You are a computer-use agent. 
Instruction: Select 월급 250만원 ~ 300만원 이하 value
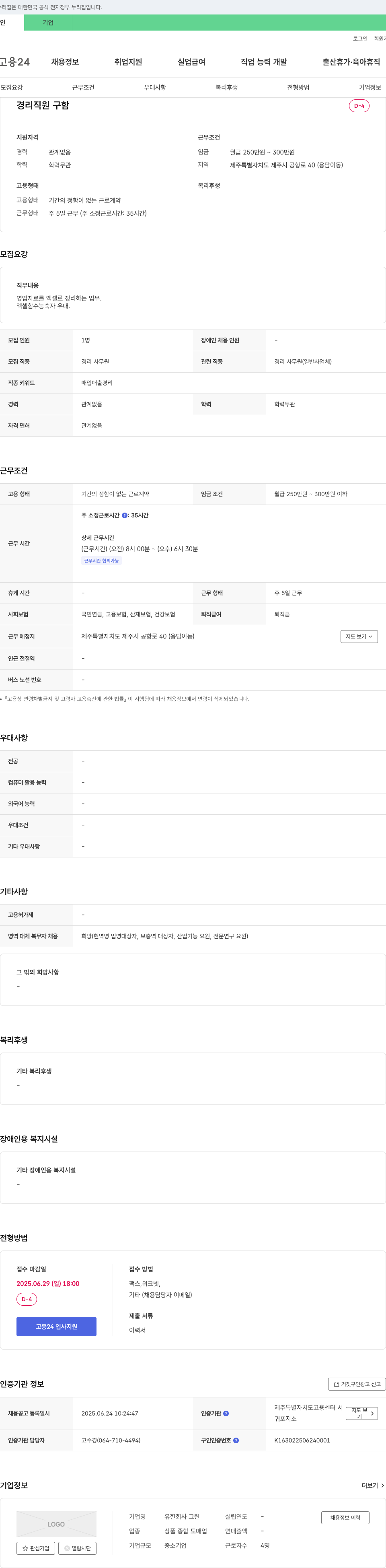click(x=311, y=494)
